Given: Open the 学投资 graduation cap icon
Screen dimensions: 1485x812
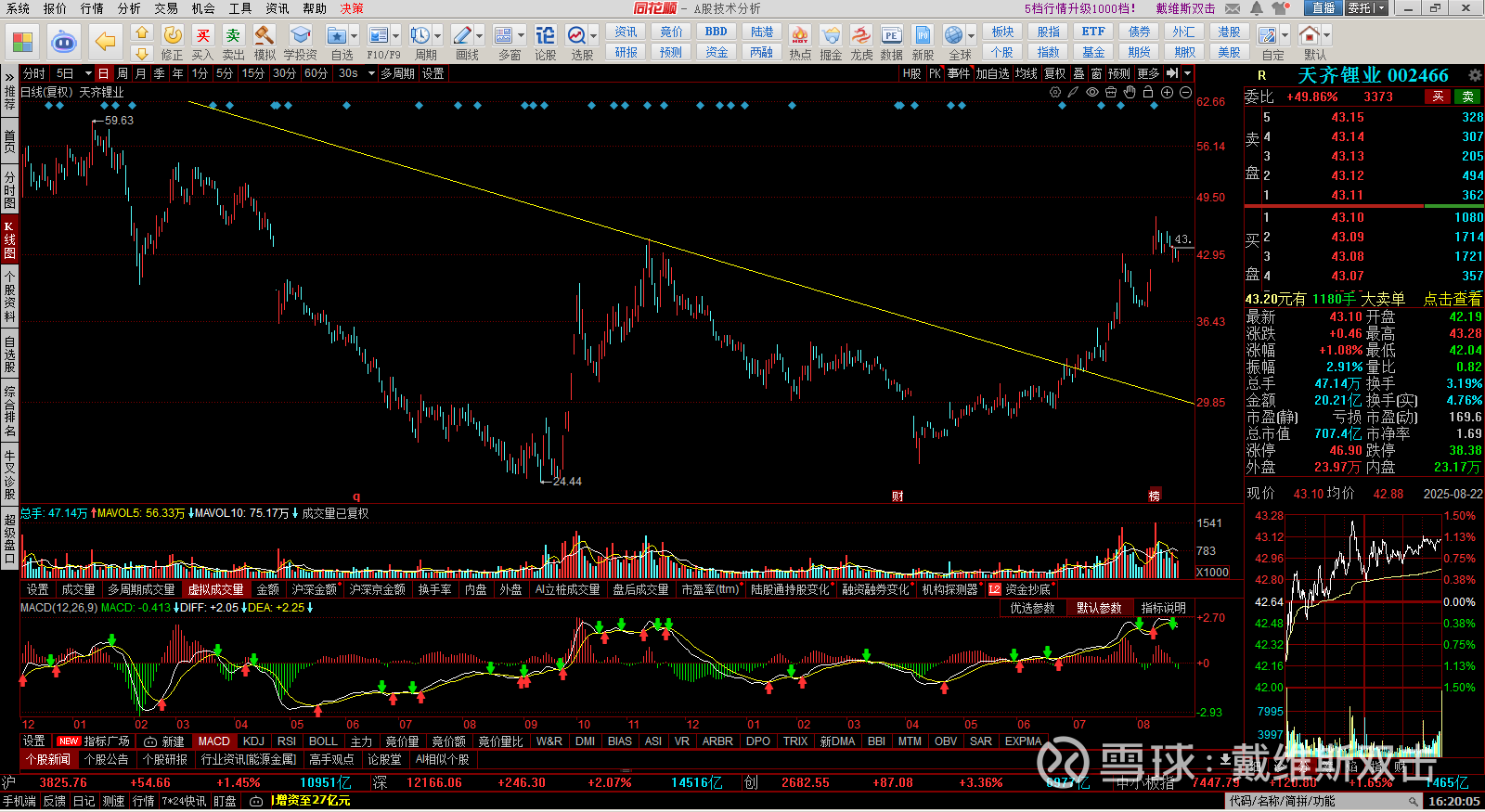Looking at the screenshot, I should tap(300, 35).
